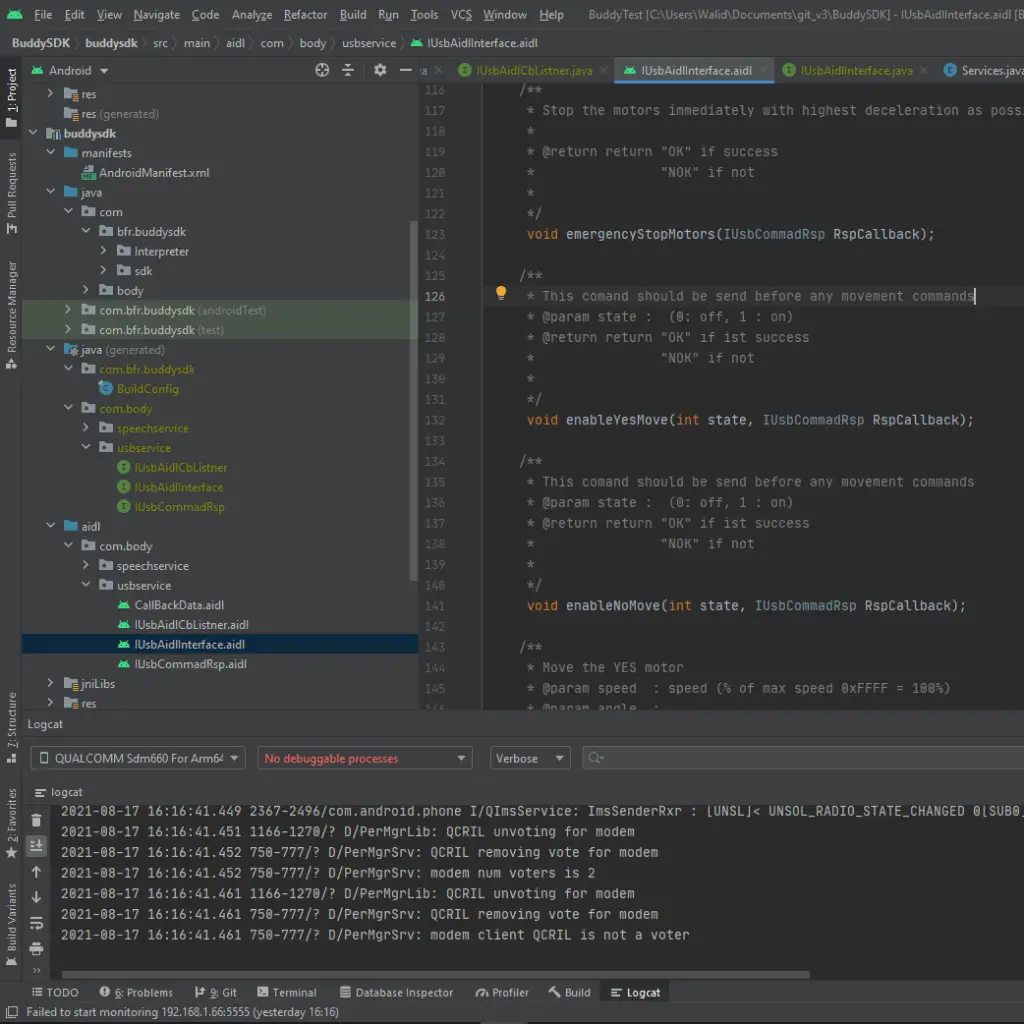Toggle scroll to the end in logcat

(37, 846)
